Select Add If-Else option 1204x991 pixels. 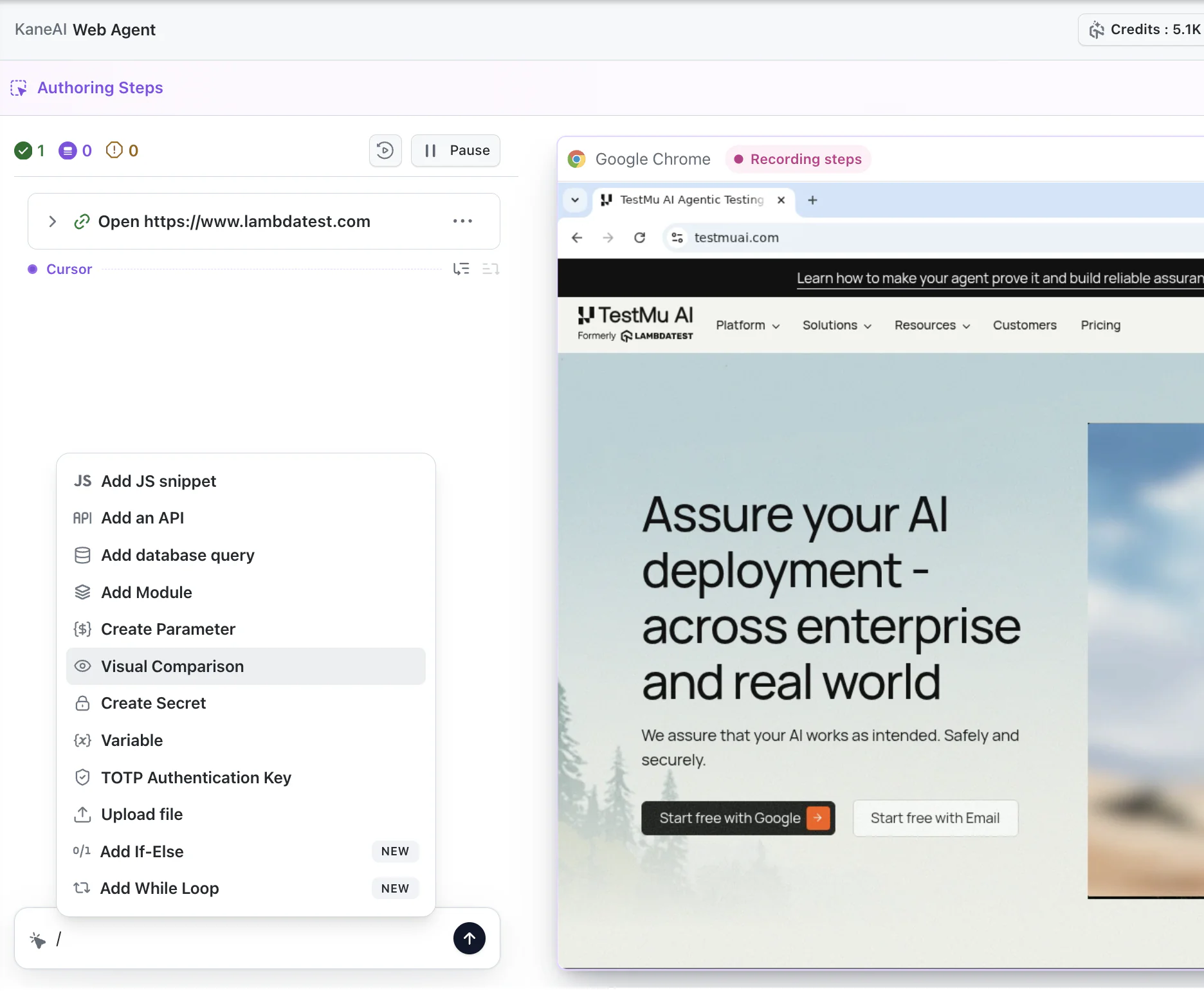pyautogui.click(x=246, y=851)
